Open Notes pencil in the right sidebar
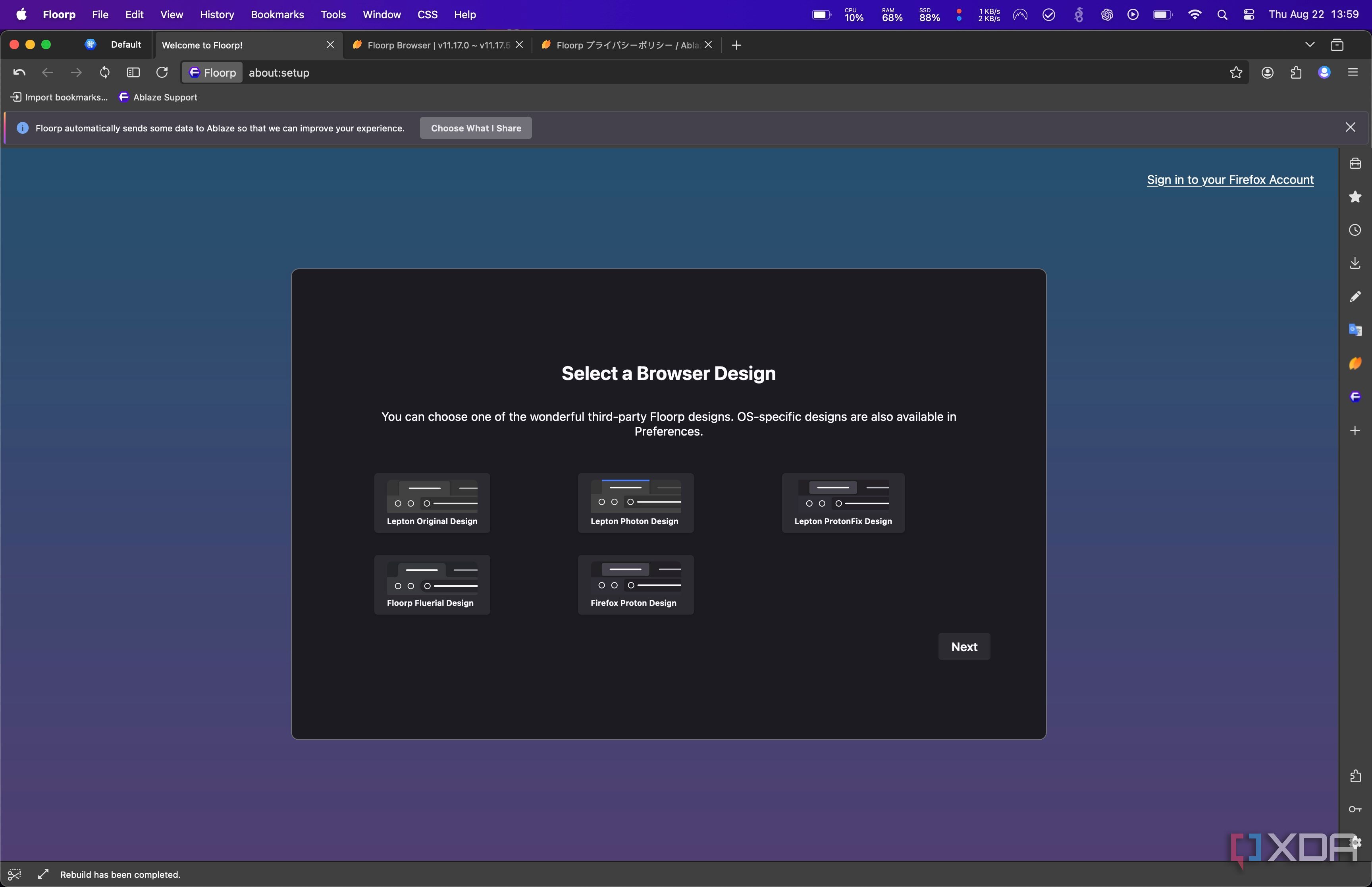 (1355, 297)
